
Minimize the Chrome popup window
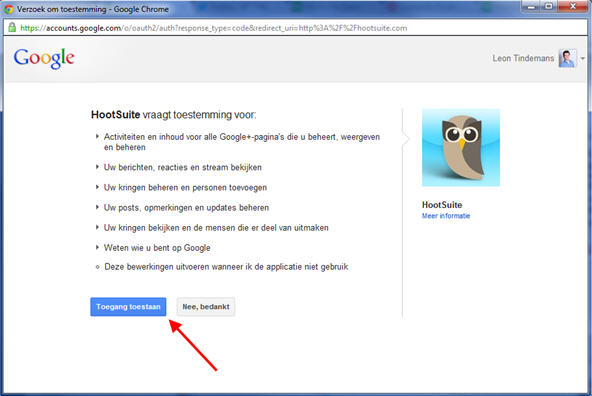531,7
